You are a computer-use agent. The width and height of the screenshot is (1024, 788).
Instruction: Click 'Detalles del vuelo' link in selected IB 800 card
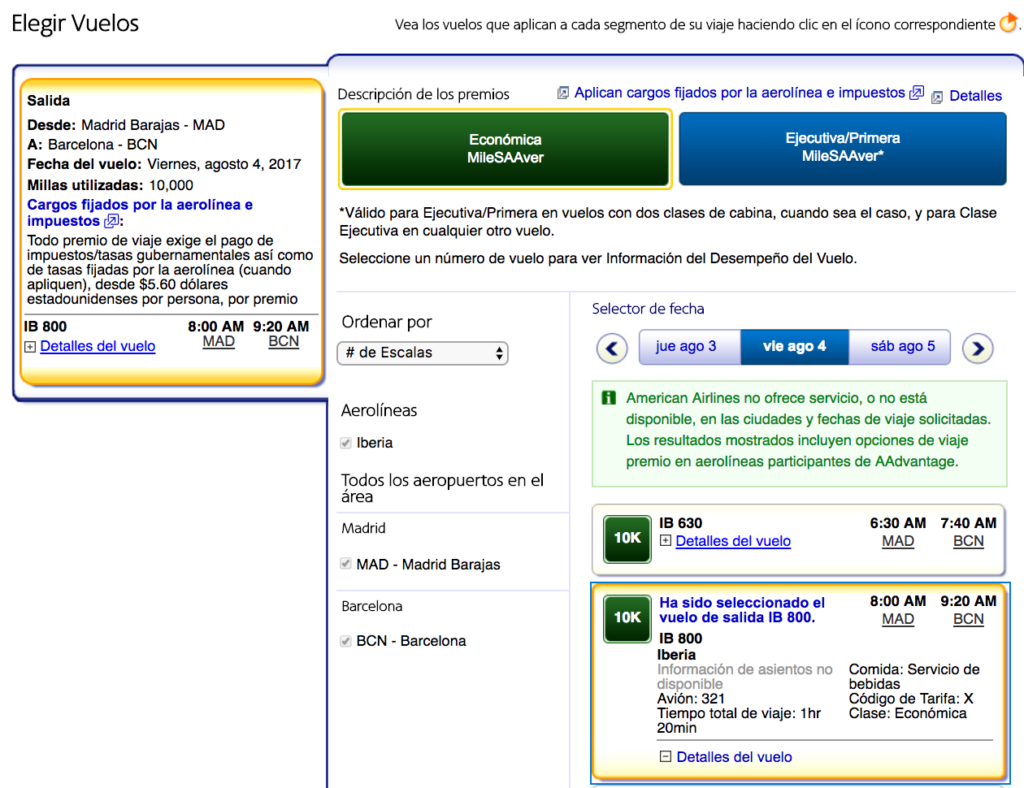[x=734, y=757]
